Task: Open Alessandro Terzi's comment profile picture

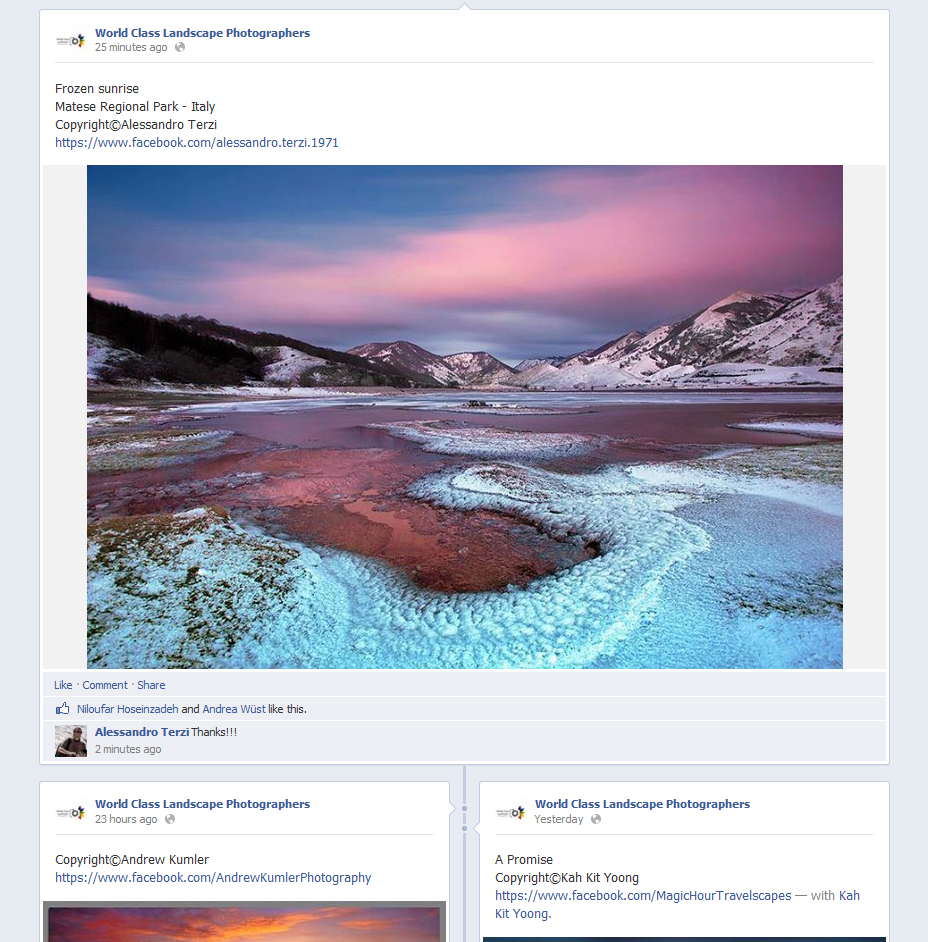Action: click(71, 741)
